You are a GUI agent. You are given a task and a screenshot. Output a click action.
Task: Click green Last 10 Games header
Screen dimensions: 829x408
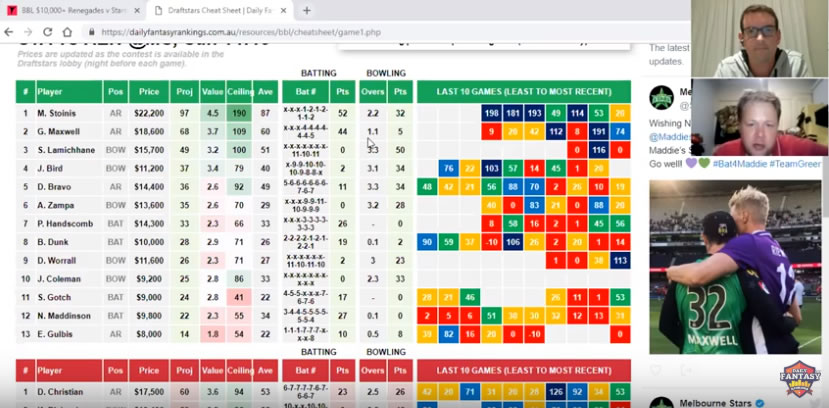tap(524, 91)
